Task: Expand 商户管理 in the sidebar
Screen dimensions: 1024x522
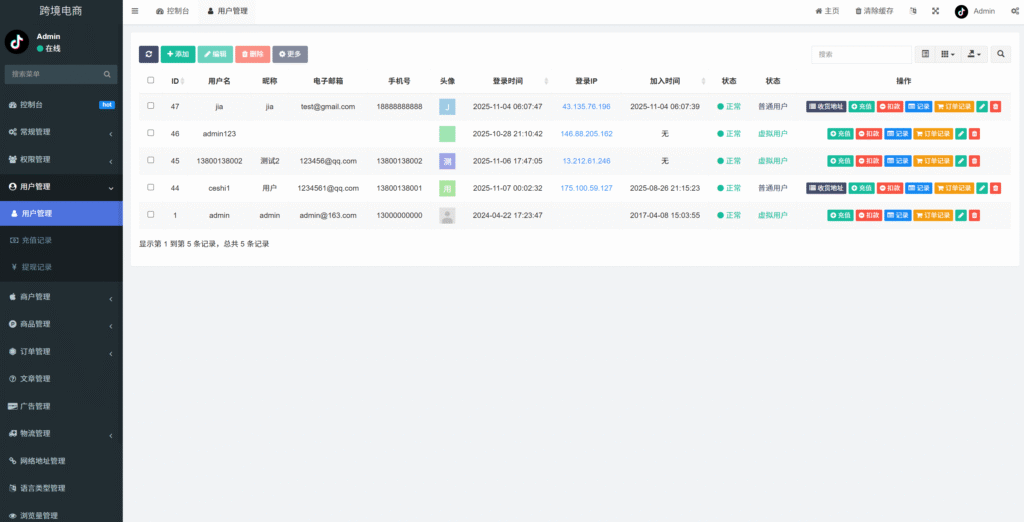Action: point(61,297)
